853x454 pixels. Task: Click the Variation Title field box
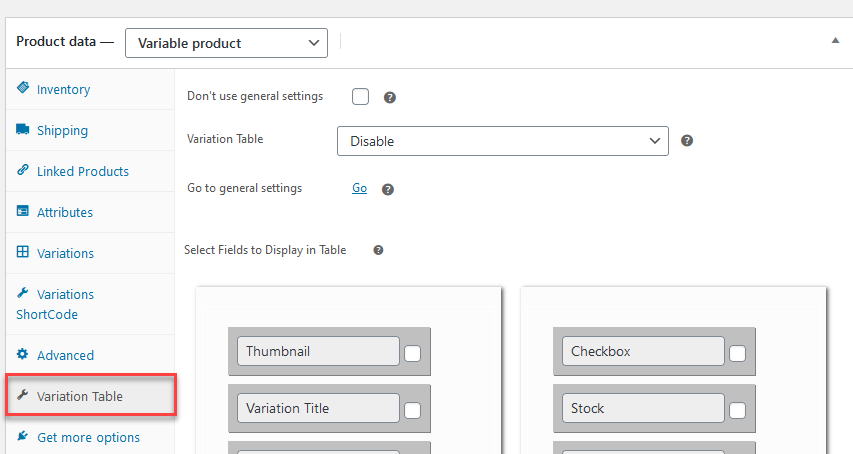coord(318,408)
